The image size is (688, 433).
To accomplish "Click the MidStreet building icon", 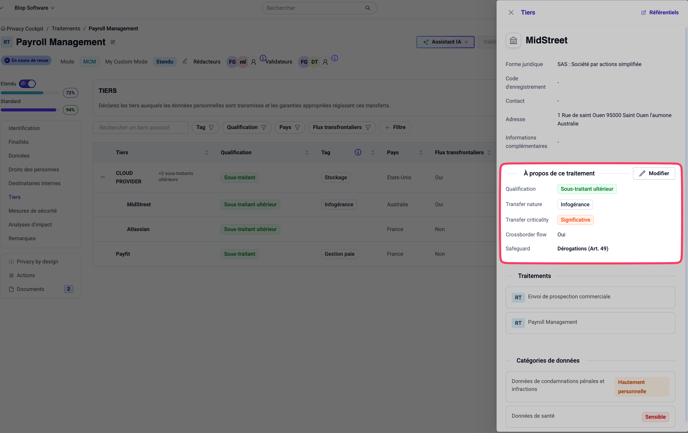I will click(514, 41).
